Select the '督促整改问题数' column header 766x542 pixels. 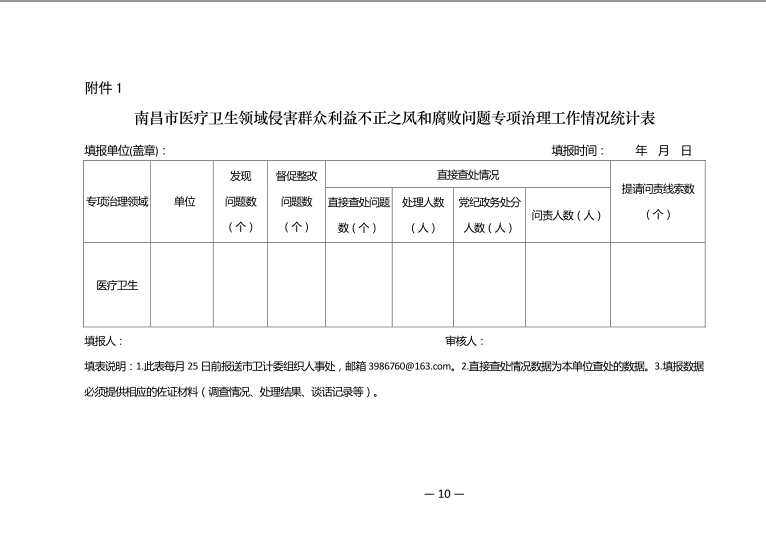pyautogui.click(x=296, y=201)
